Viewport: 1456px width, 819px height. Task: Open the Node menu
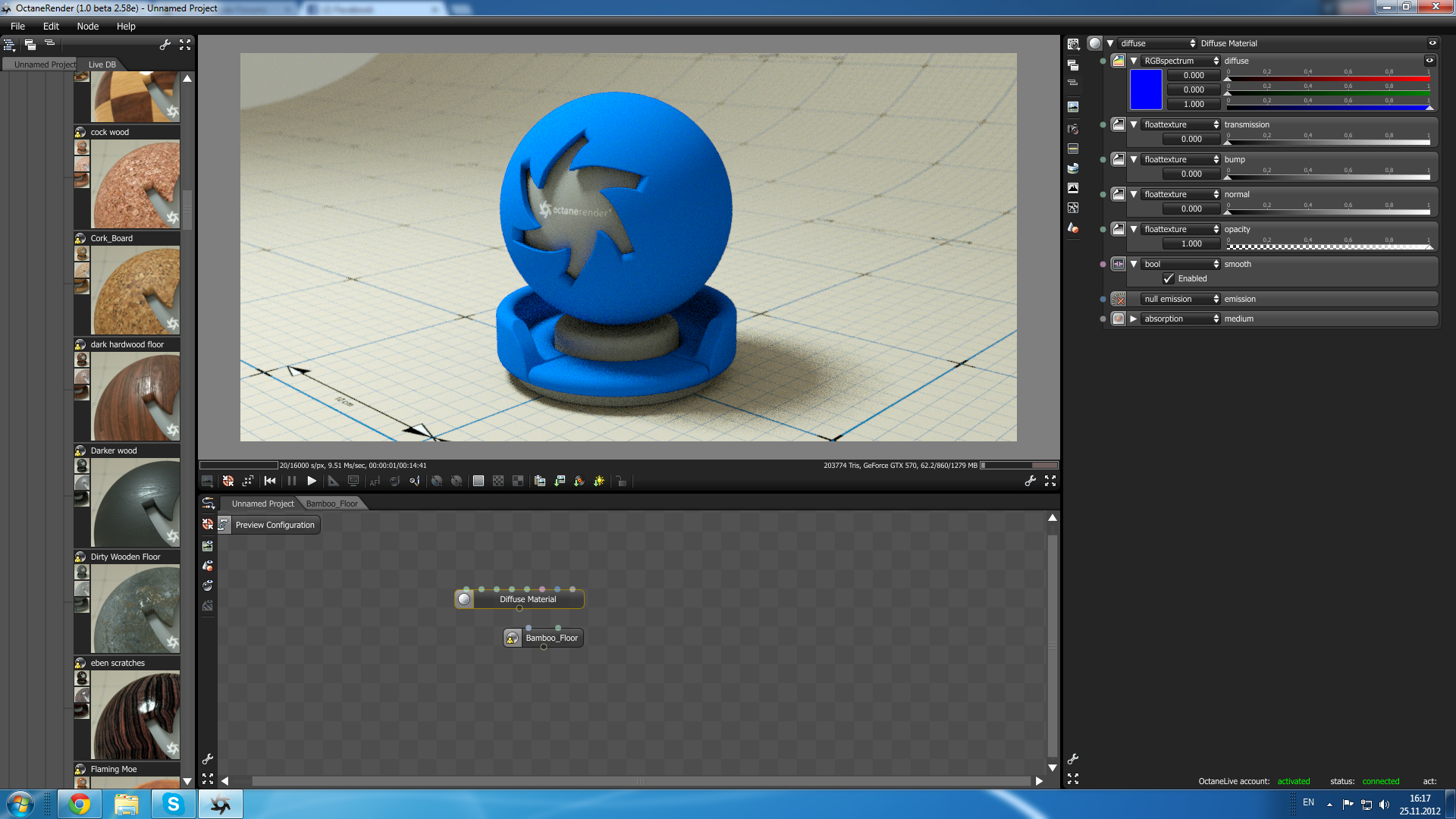pos(87,26)
